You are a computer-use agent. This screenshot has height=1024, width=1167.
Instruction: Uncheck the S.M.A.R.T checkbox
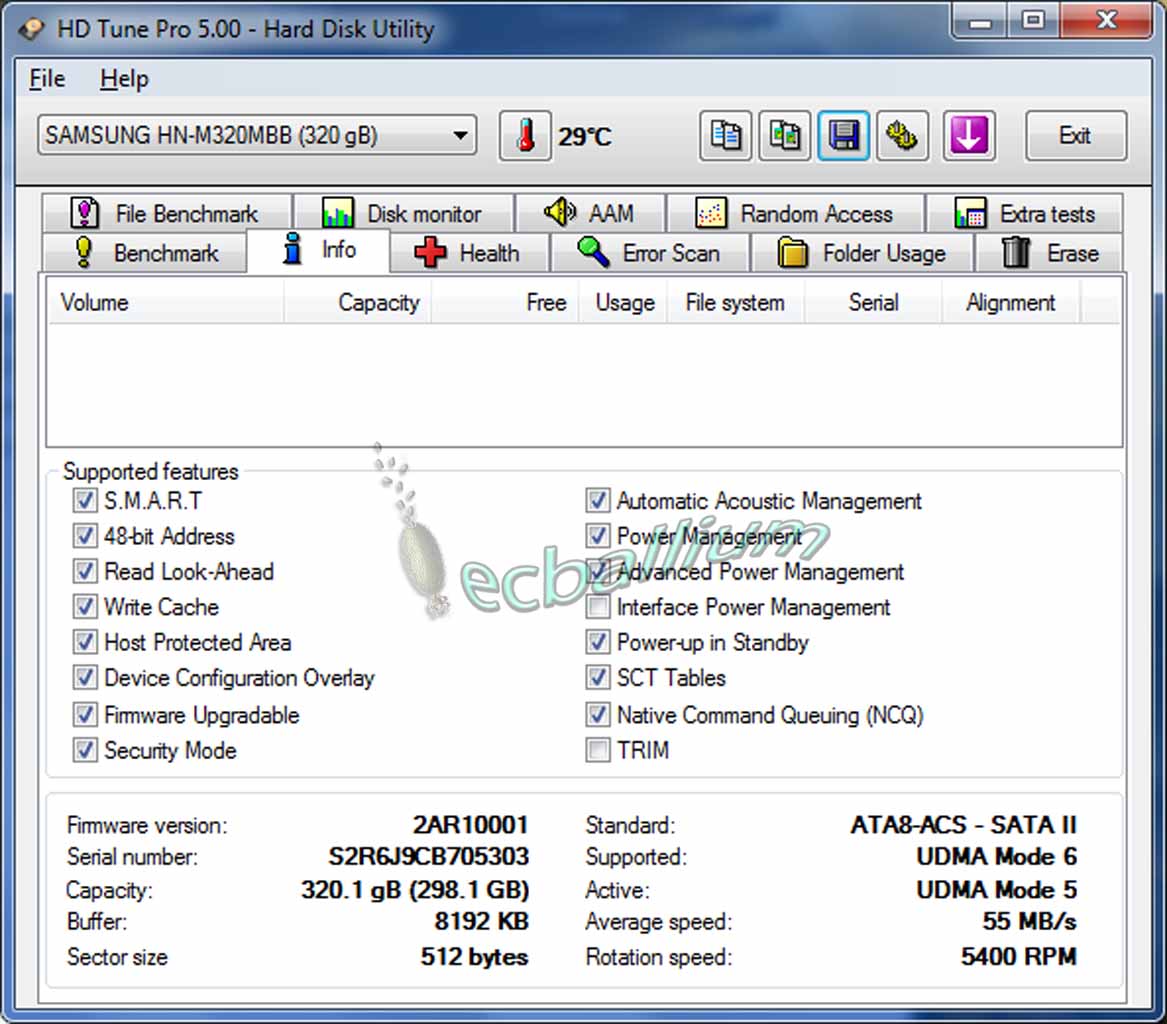point(85,501)
